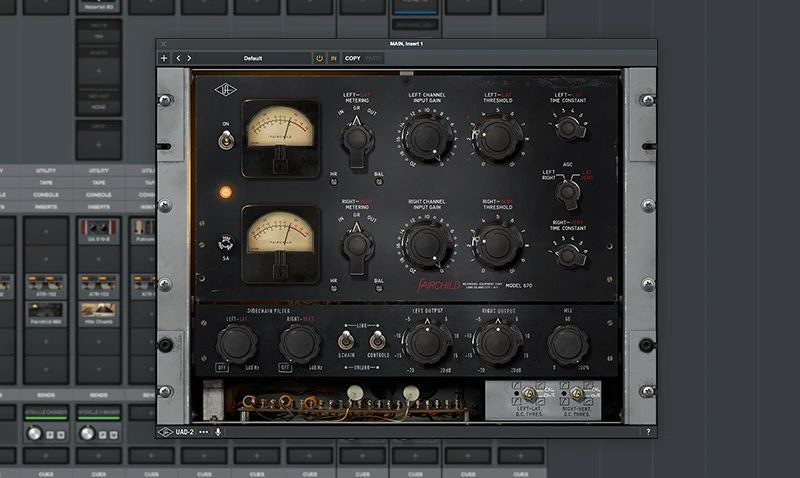Select the UA 610-B insert slot
The height and width of the screenshot is (478, 800).
point(99,228)
